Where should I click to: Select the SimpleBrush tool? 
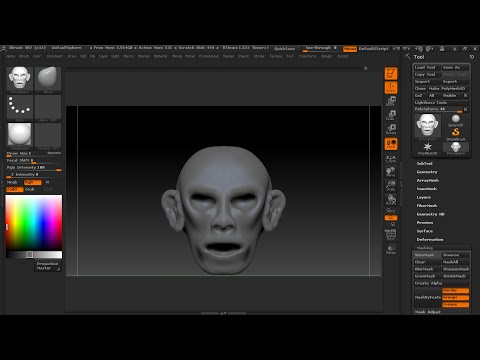(x=456, y=134)
